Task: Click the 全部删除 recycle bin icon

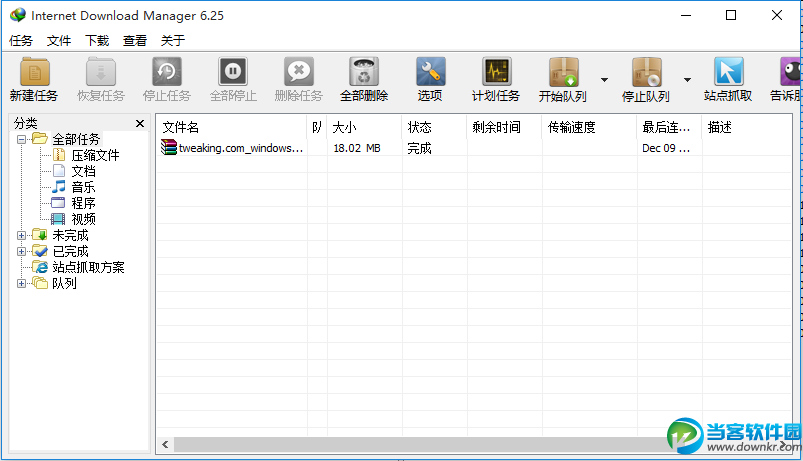Action: [x=364, y=72]
